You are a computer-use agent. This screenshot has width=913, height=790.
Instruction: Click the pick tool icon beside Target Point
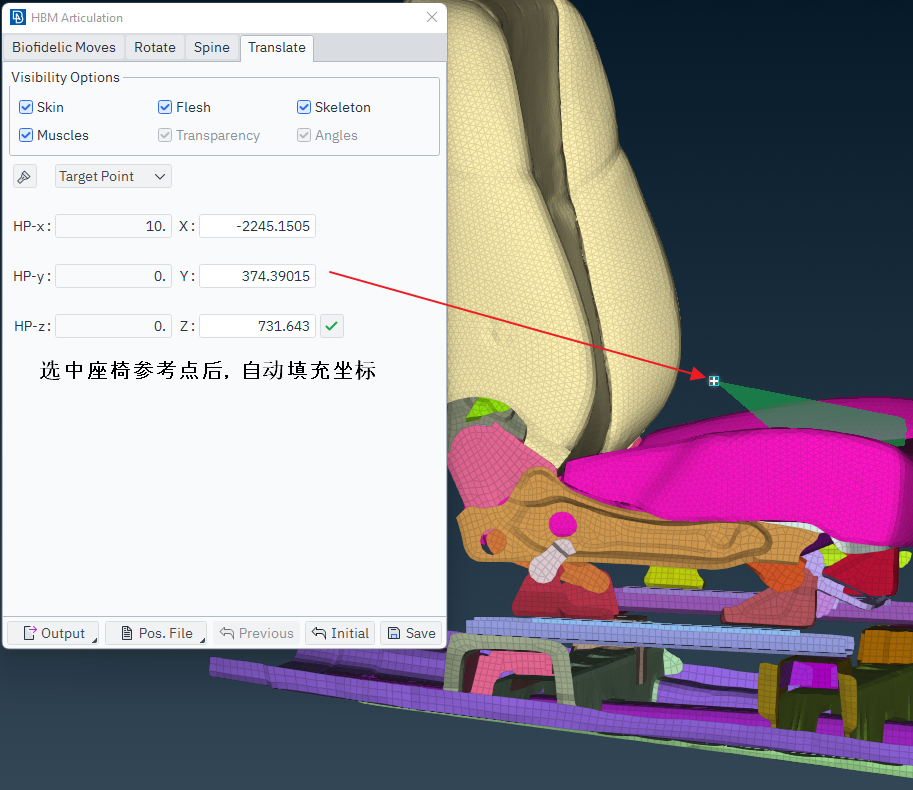pyautogui.click(x=24, y=176)
